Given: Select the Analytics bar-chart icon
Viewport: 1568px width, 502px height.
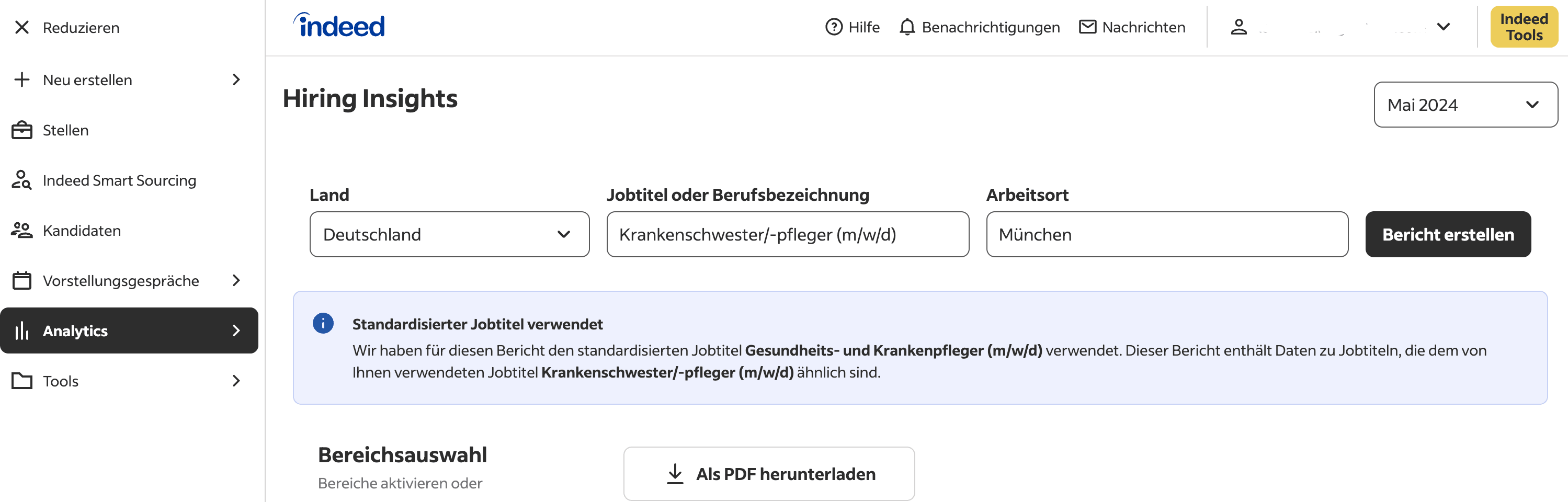Looking at the screenshot, I should pyautogui.click(x=22, y=330).
